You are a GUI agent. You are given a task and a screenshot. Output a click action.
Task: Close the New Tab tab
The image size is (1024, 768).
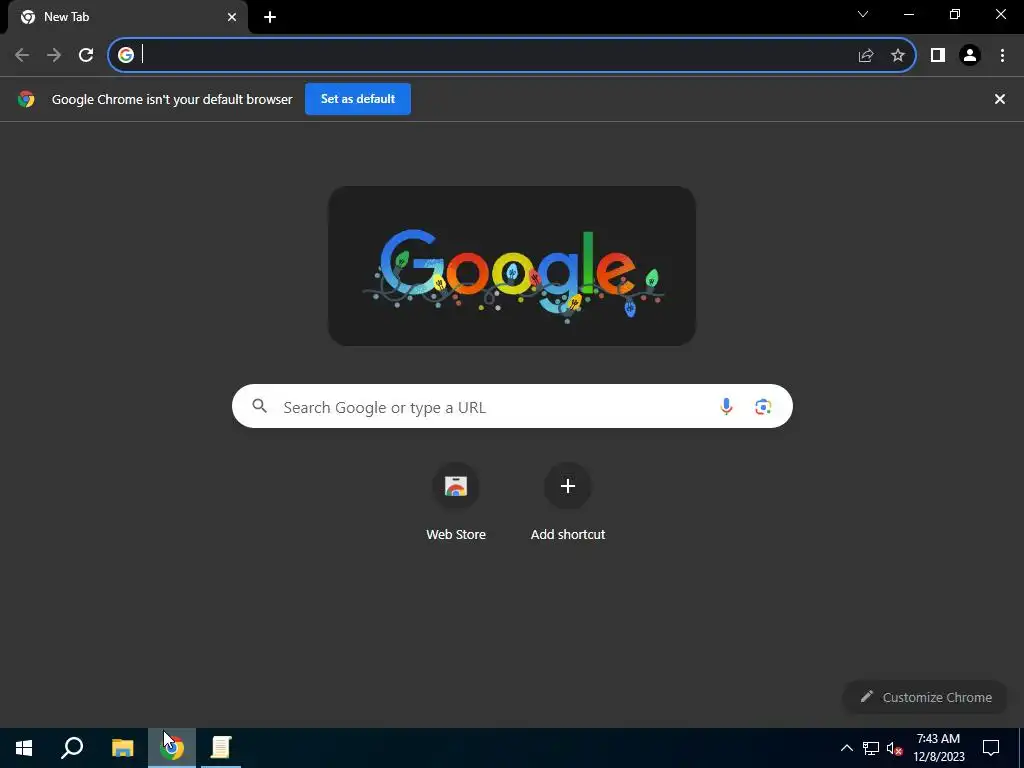(232, 17)
